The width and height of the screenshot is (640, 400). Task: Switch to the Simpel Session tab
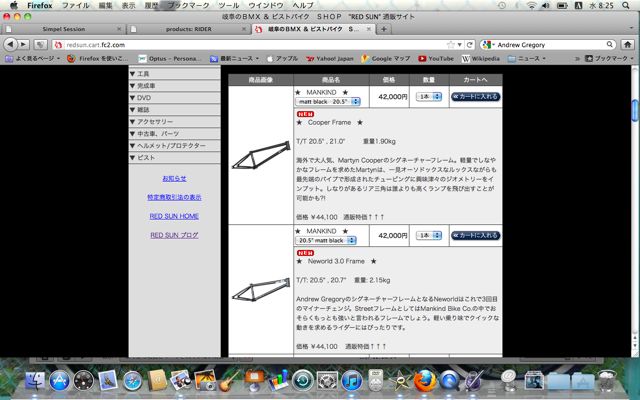63,29
